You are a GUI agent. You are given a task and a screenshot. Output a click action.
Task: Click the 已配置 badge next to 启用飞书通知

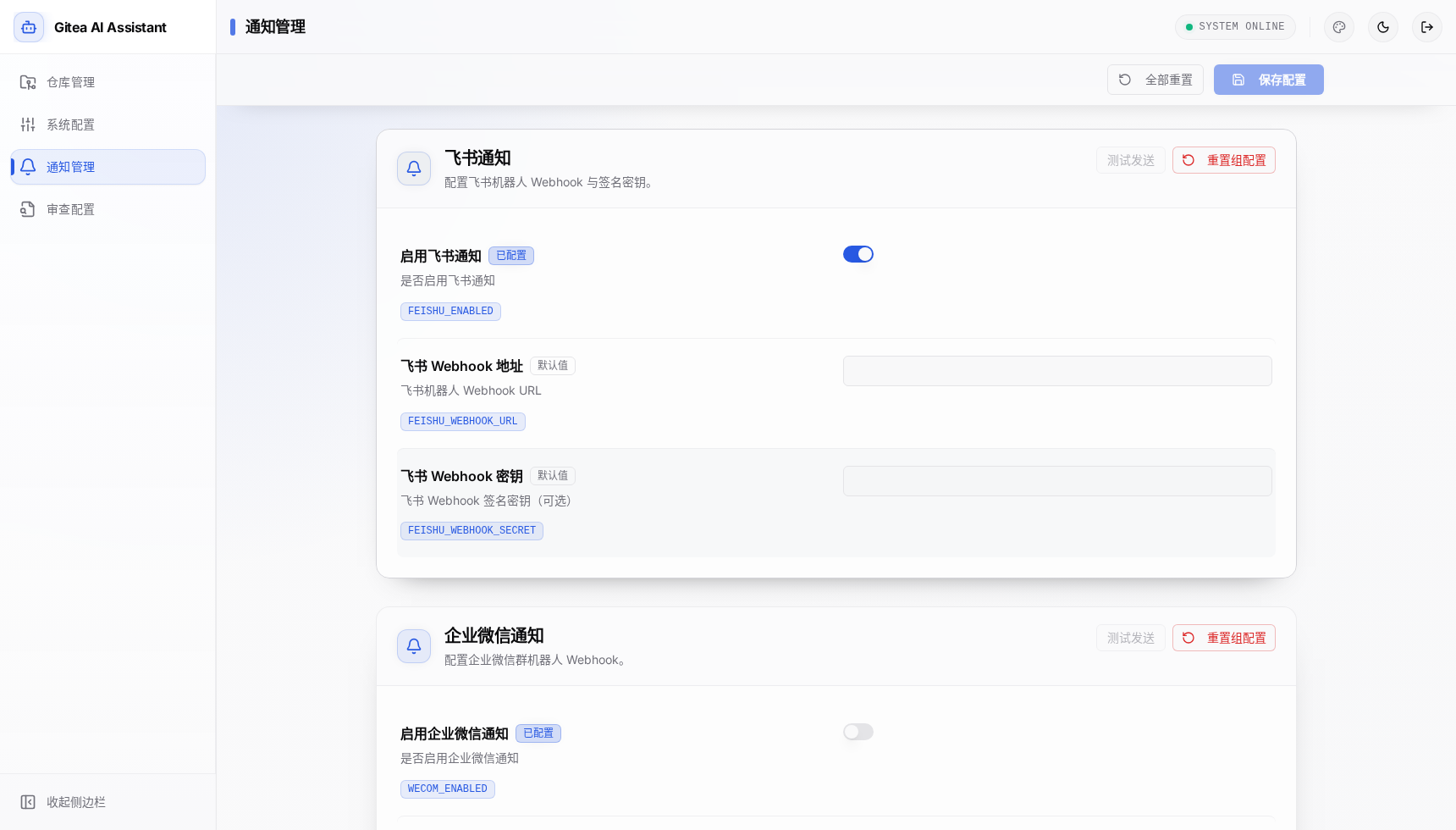(511, 256)
